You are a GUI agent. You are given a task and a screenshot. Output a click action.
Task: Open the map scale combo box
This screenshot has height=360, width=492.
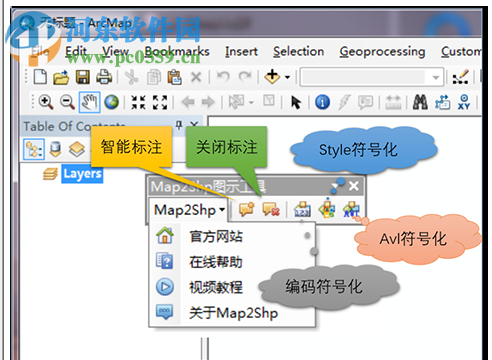(x=372, y=77)
